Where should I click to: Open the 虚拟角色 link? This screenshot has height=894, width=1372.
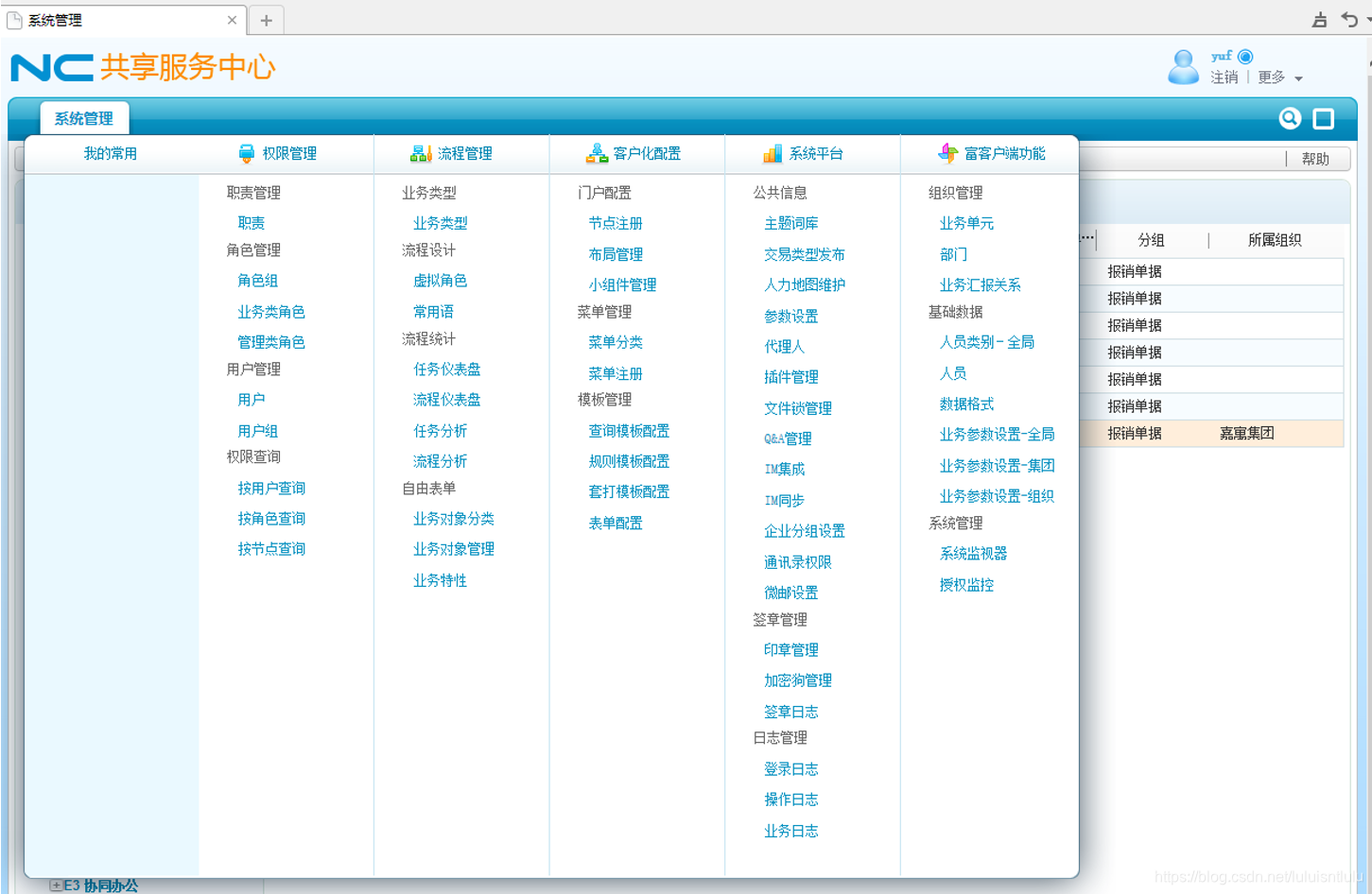click(441, 281)
